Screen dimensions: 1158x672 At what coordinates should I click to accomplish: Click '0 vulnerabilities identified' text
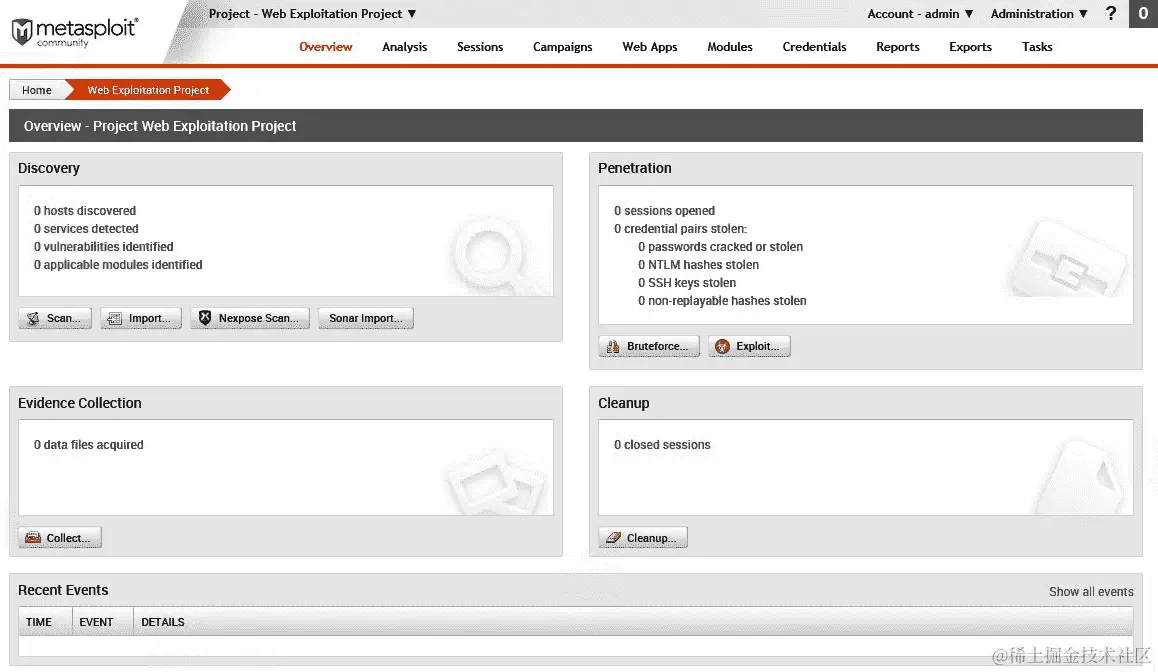pos(103,247)
